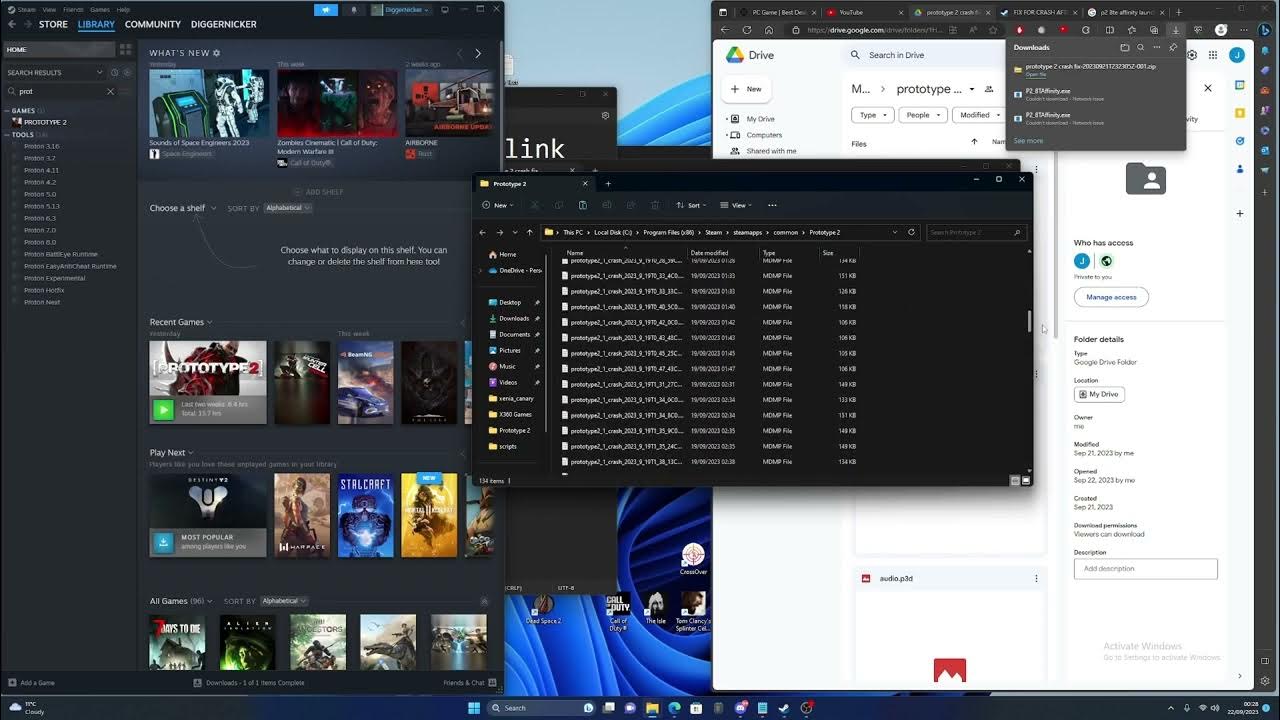Open Choose a shelf dropdown
This screenshot has width=1280, height=720.
[x=182, y=208]
